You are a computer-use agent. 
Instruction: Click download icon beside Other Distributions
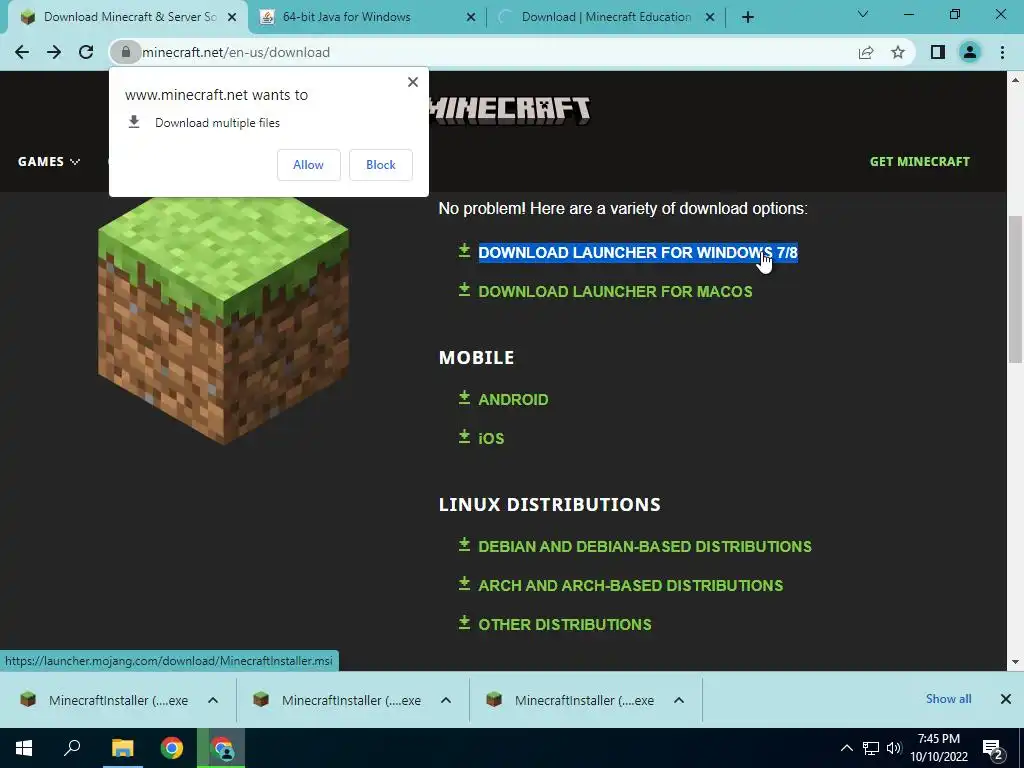click(464, 622)
